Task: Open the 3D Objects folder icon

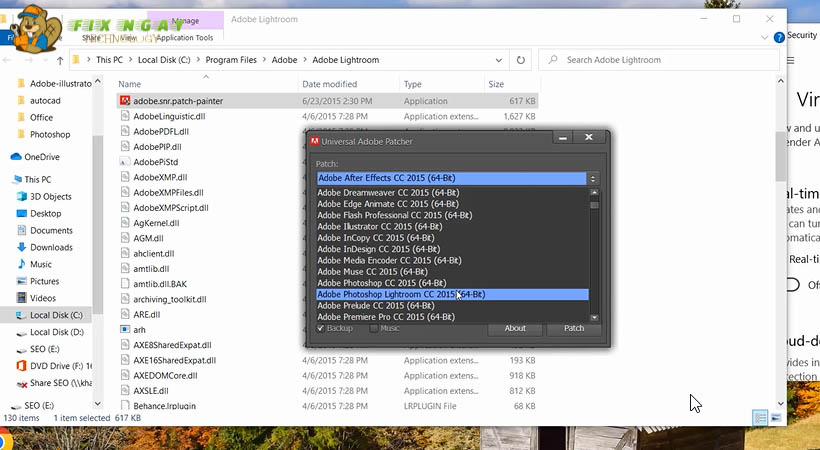Action: 22,196
